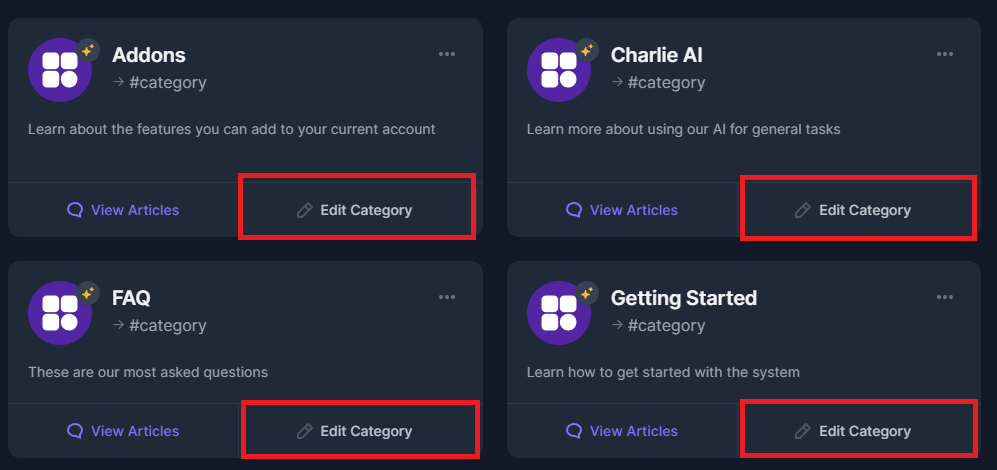Screen dimensions: 997x470
Task: Open the three-dot menu on Getting Started card
Action: [945, 297]
